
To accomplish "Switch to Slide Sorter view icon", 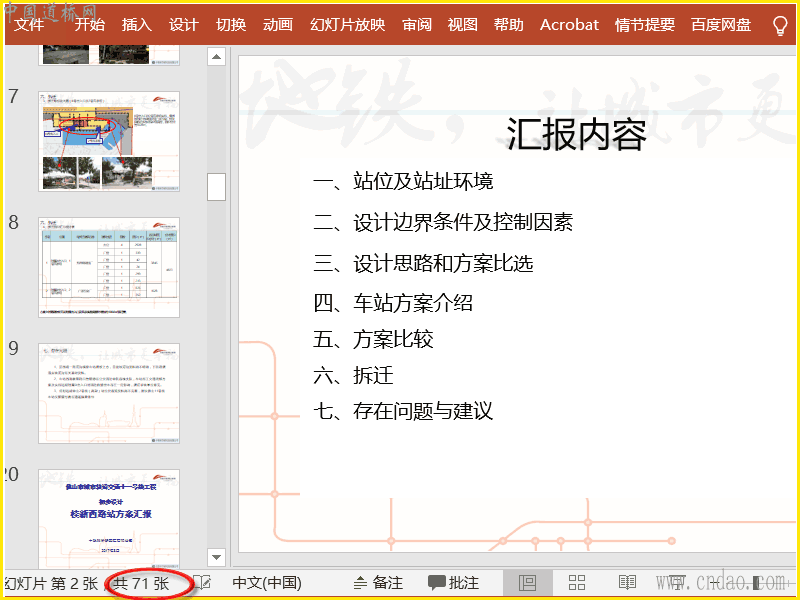I will 577,583.
